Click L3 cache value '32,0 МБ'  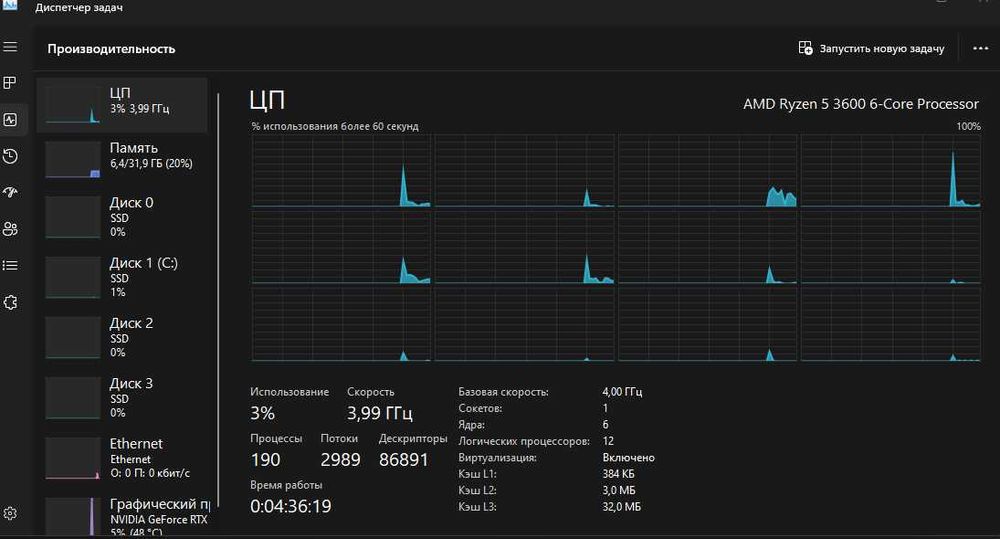click(x=622, y=507)
